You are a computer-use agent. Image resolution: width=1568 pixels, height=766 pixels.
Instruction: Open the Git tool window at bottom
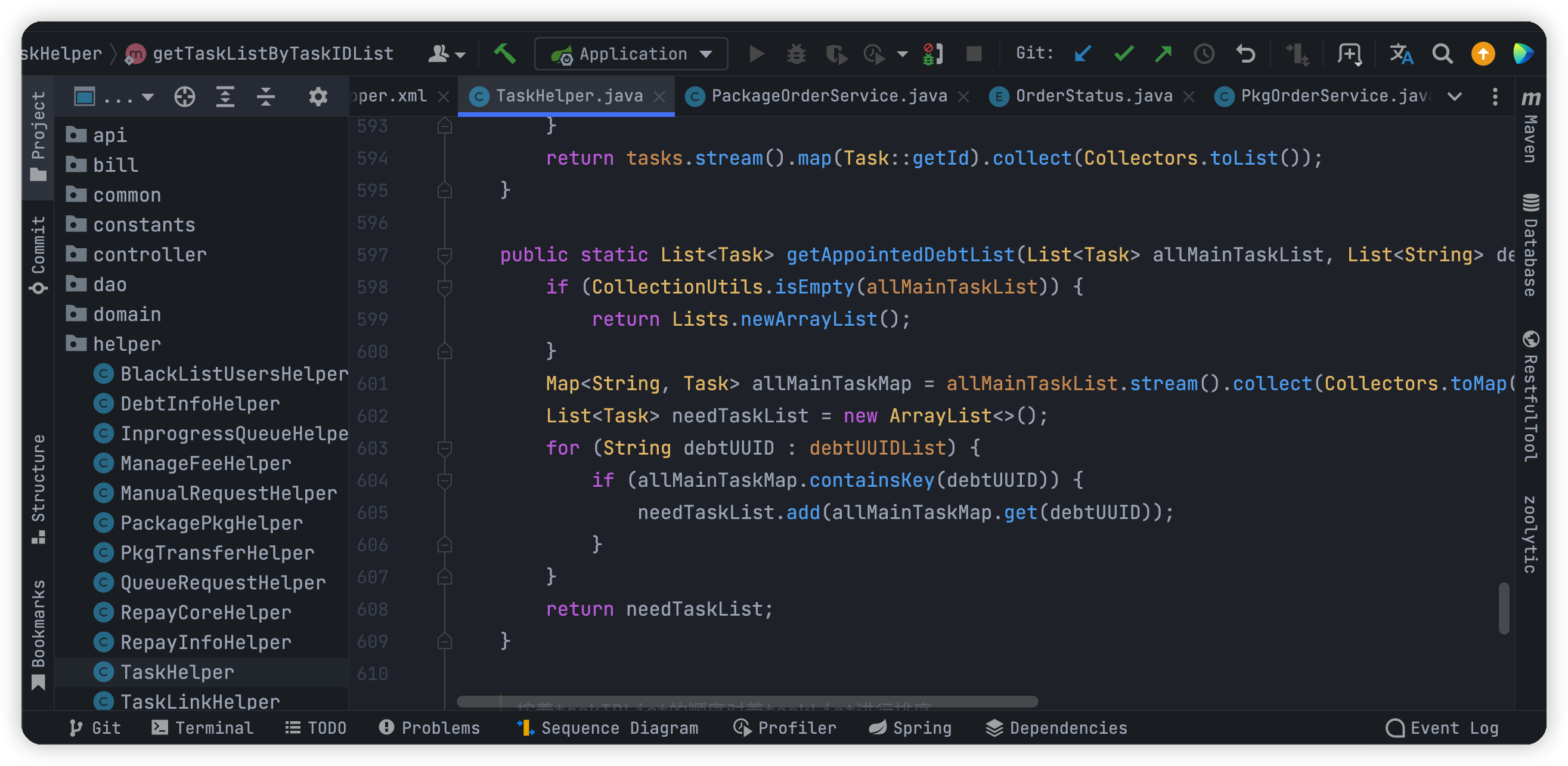tap(95, 728)
